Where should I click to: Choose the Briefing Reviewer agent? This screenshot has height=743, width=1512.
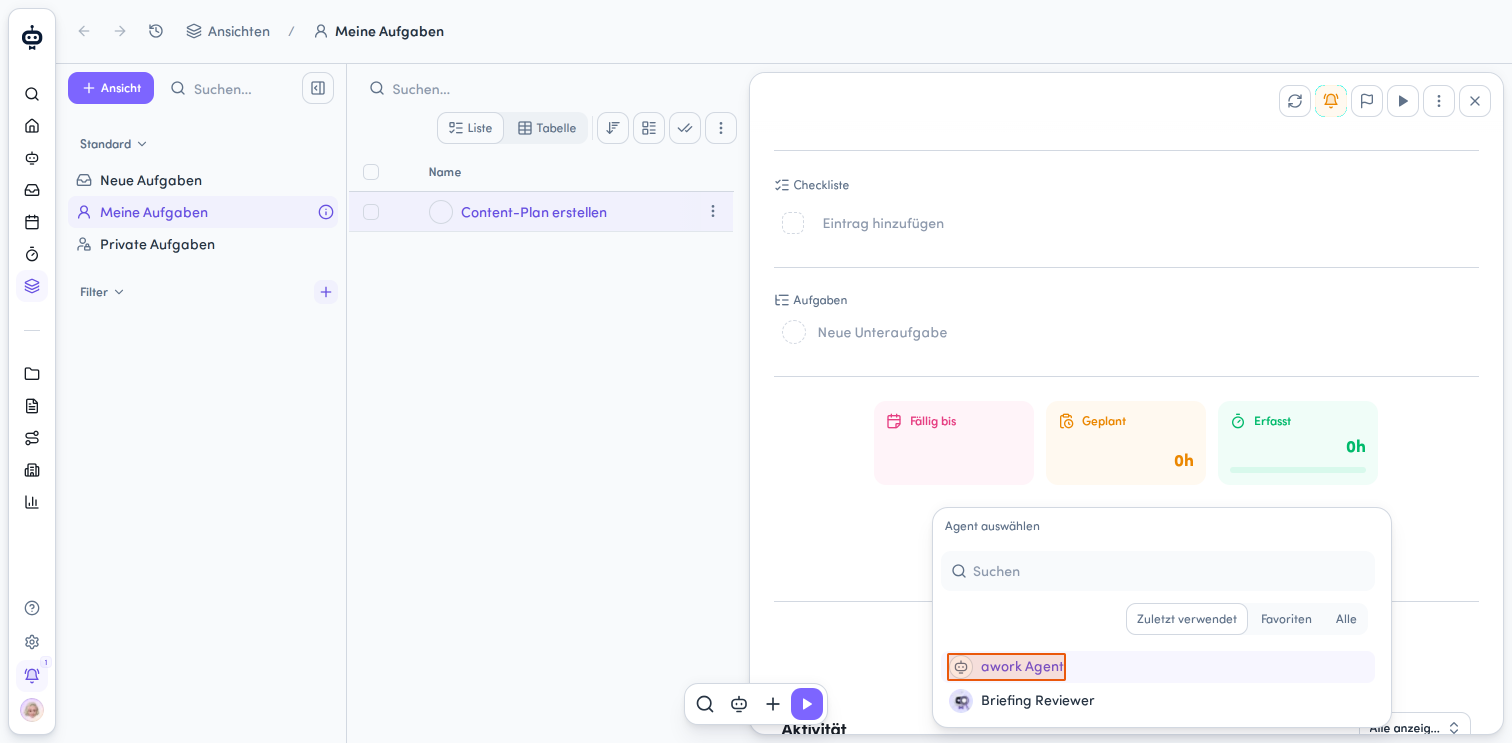coord(1158,701)
